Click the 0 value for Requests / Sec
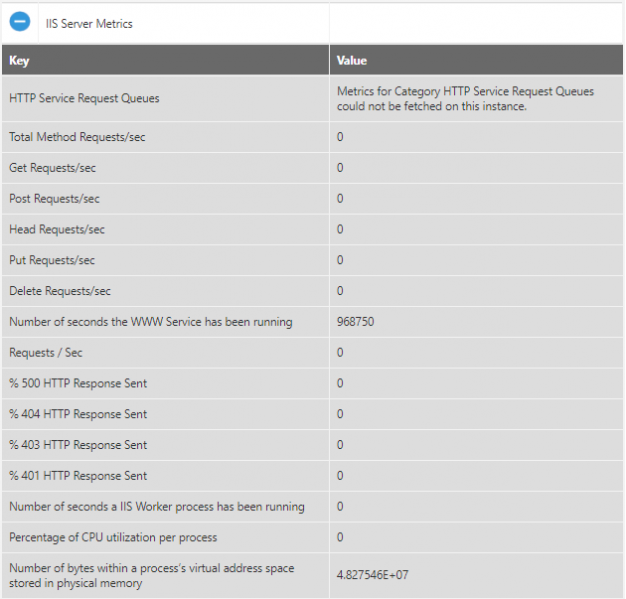Viewport: 626px width, 599px height. point(340,353)
